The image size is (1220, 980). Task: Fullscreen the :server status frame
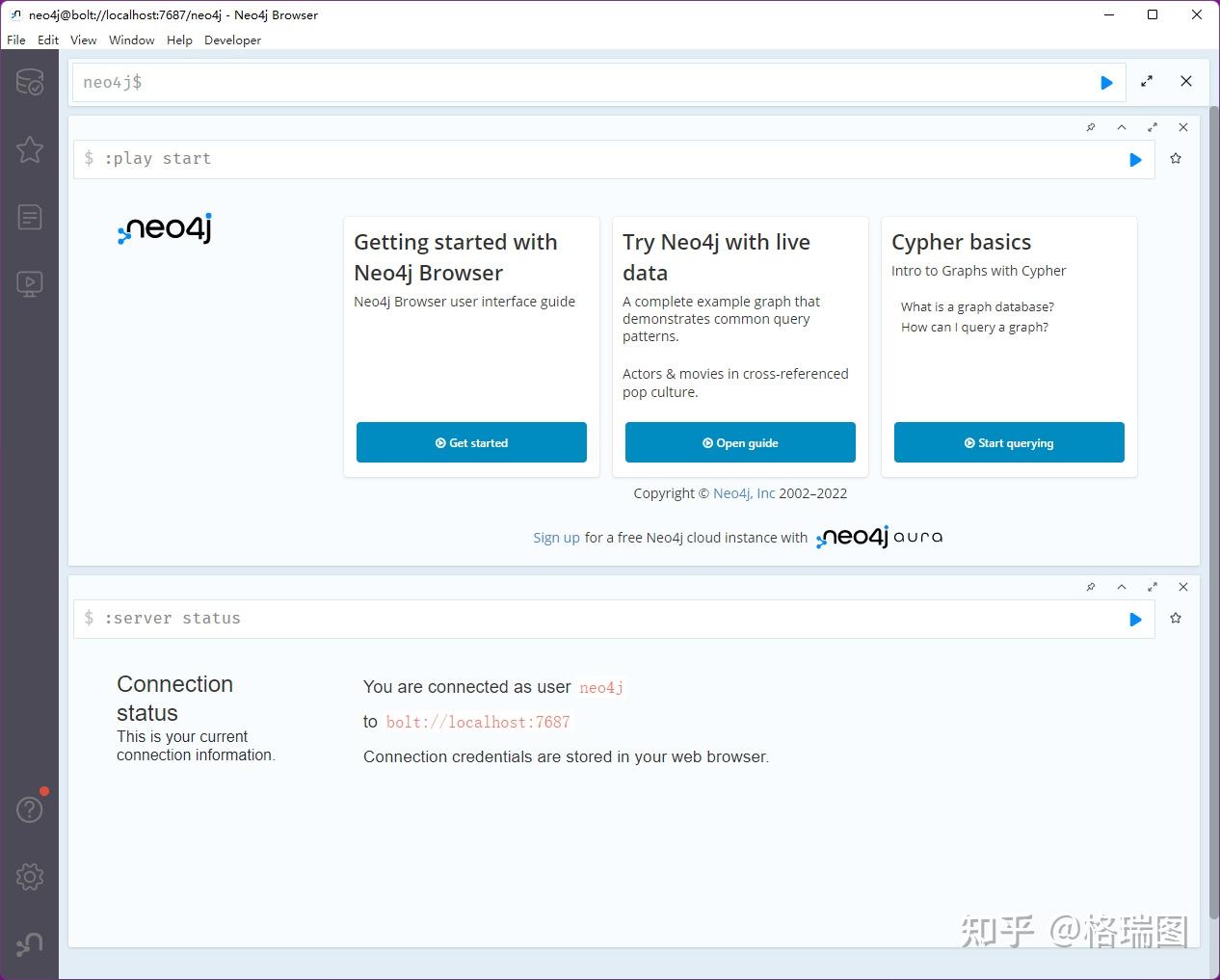[x=1153, y=587]
